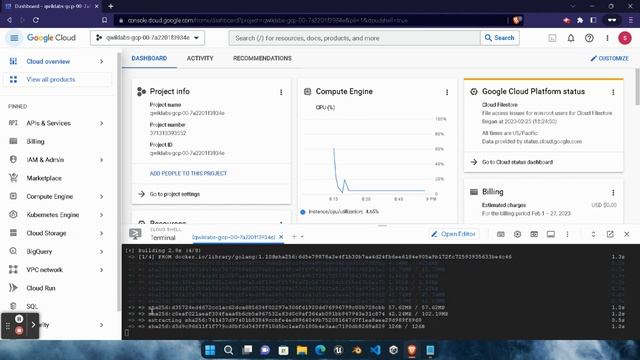Open Billing in the sidebar
Screen dimensions: 640x360
(x=36, y=142)
